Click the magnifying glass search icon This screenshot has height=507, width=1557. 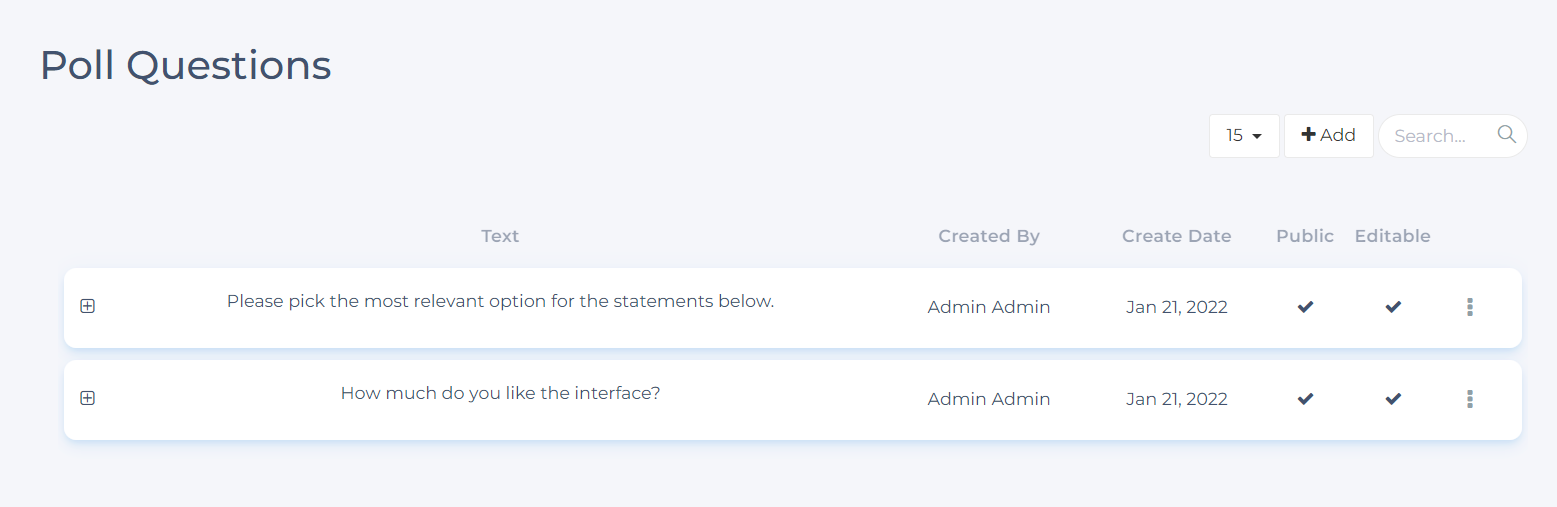1506,135
